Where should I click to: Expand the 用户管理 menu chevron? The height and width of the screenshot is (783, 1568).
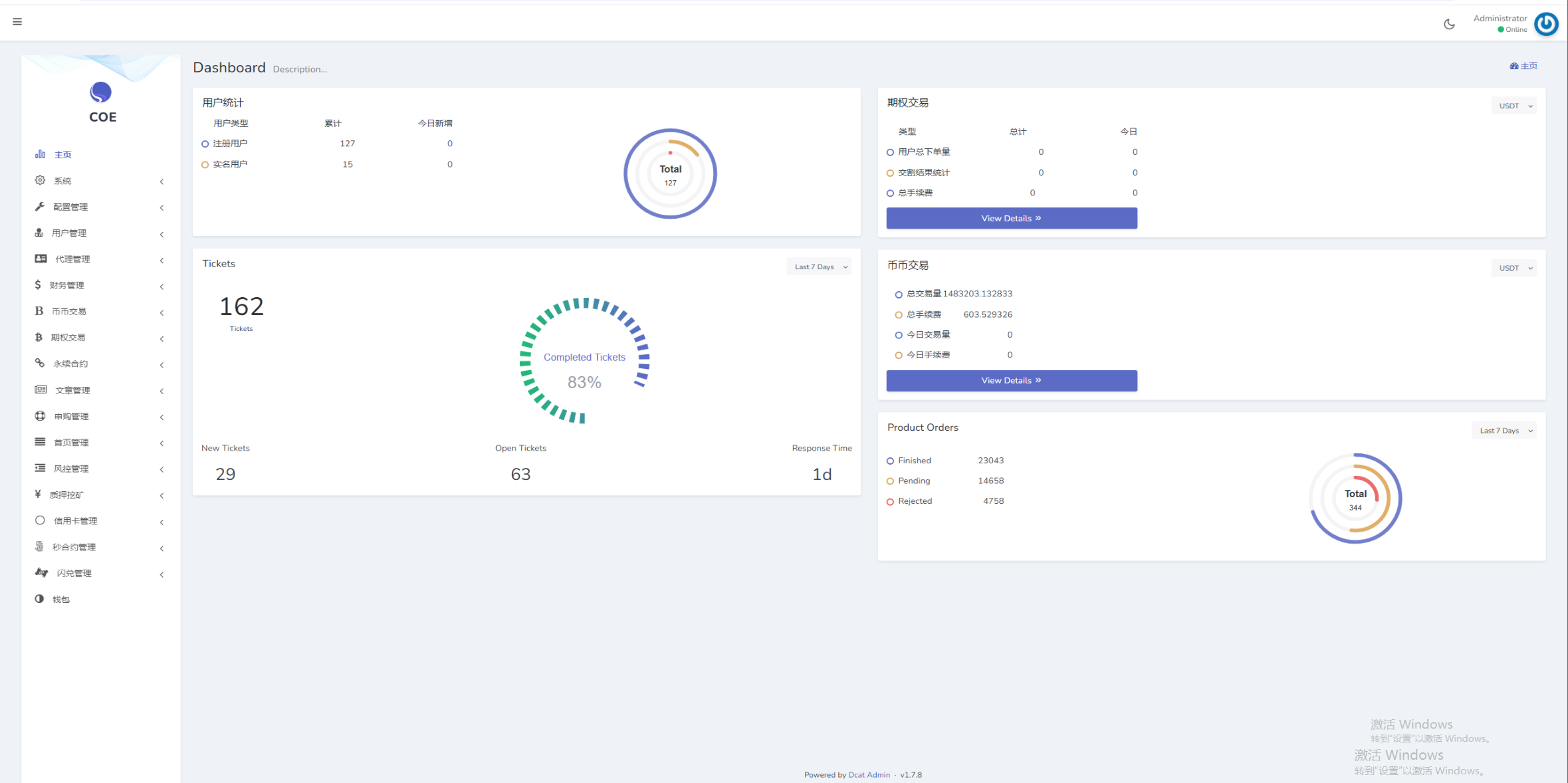(162, 234)
